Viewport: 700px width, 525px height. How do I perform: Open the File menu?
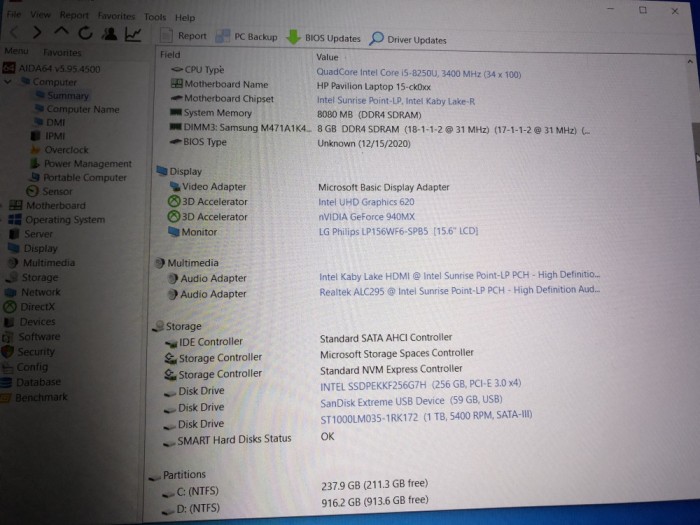coord(14,14)
